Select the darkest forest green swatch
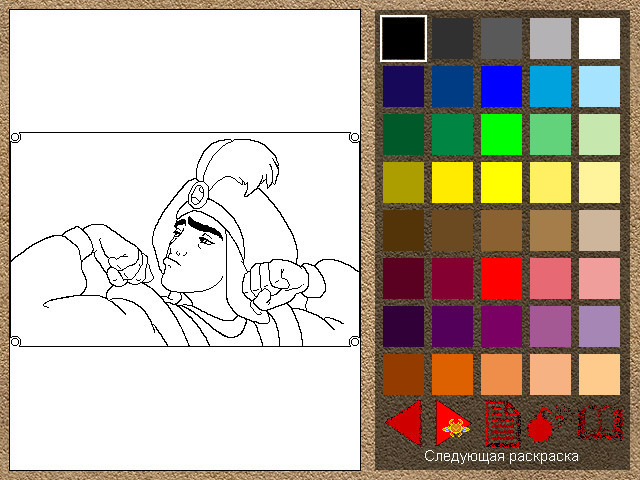Viewport: 640px width, 480px height. tap(403, 134)
